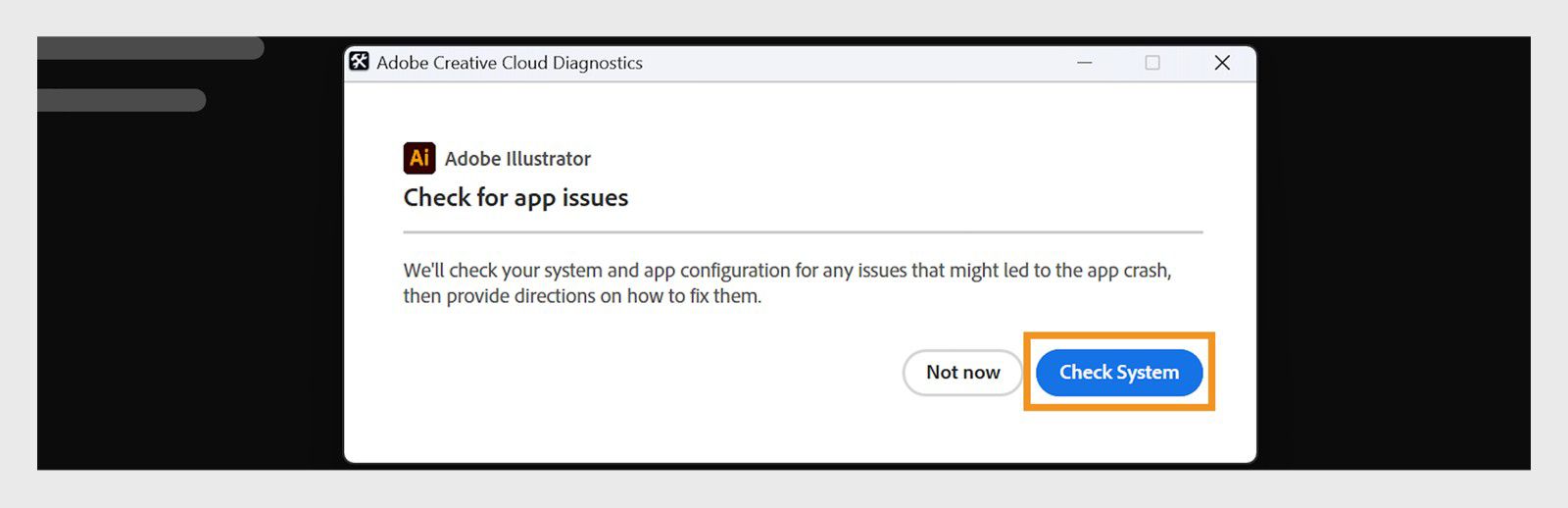Click the Check System button
The image size is (1568, 508).
click(1118, 373)
